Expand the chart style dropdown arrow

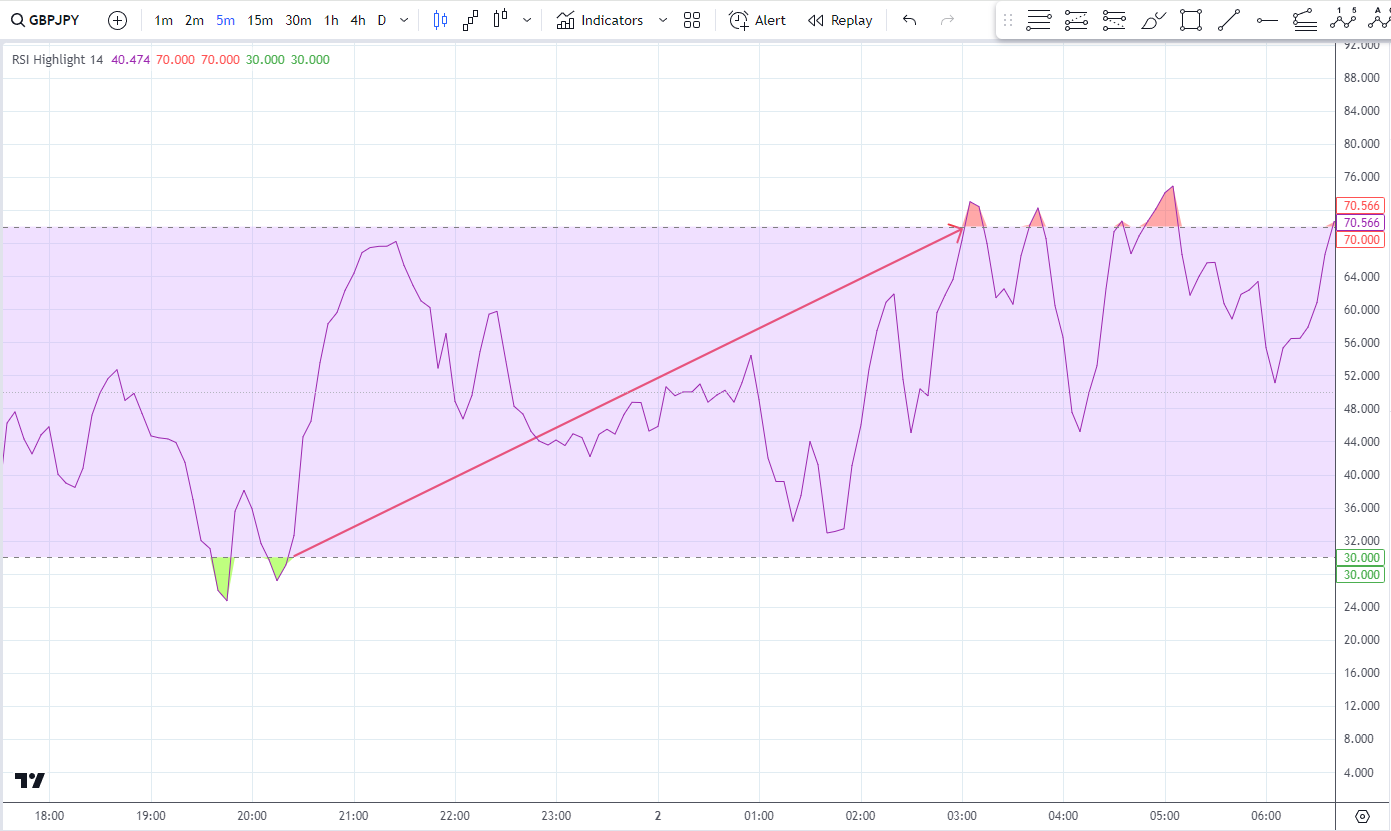(x=527, y=20)
